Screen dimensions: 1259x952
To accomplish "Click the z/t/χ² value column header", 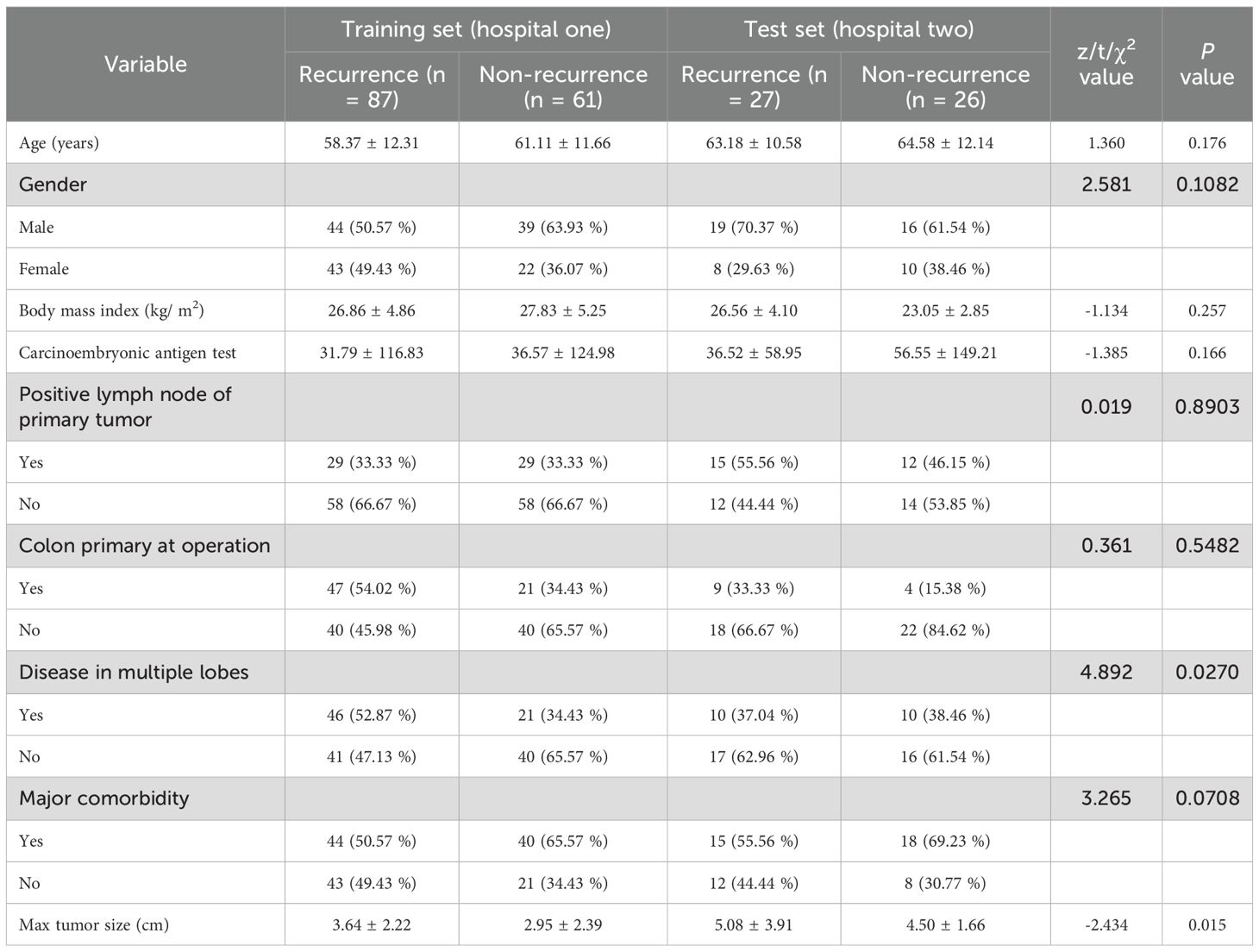I will [1106, 64].
